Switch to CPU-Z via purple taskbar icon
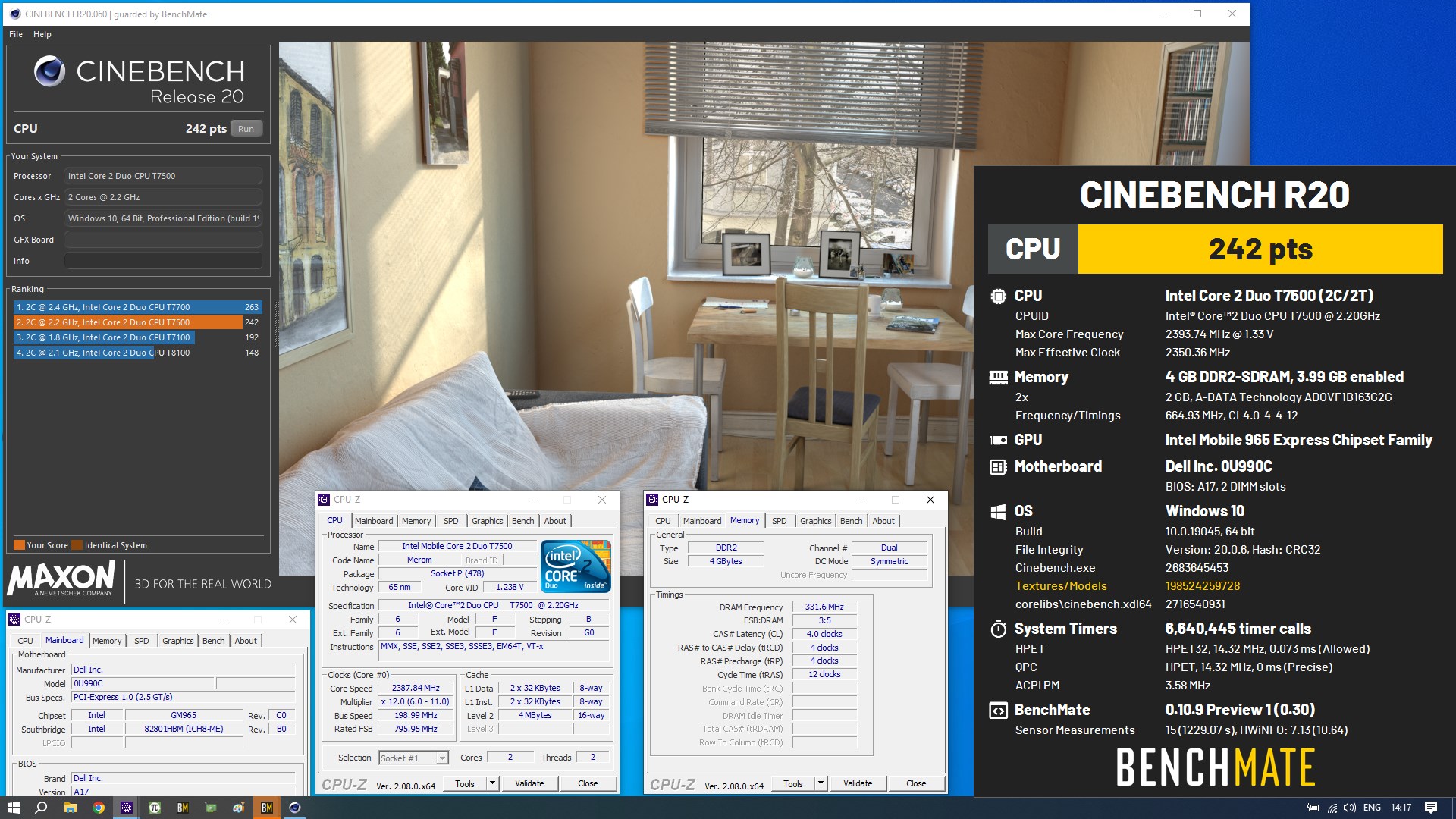Image resolution: width=1456 pixels, height=819 pixels. [x=127, y=808]
